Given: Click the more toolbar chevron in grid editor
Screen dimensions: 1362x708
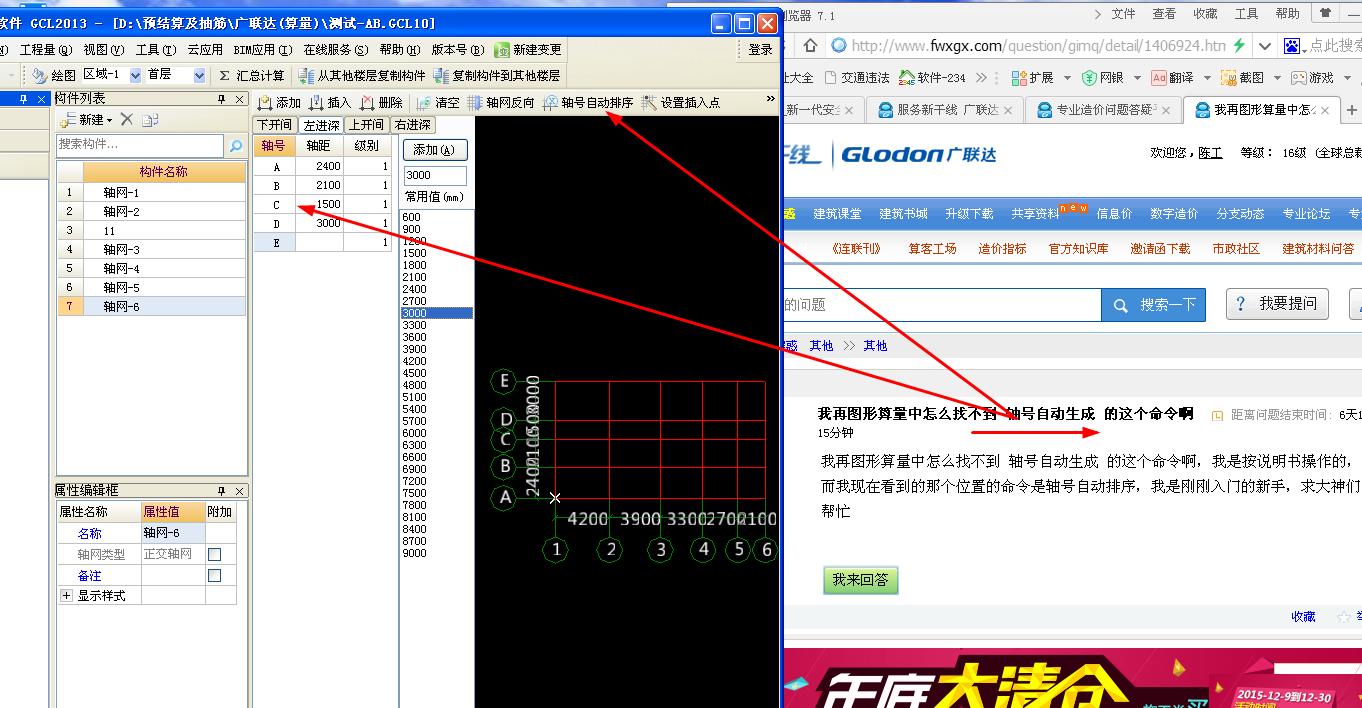Looking at the screenshot, I should pyautogui.click(x=771, y=99).
